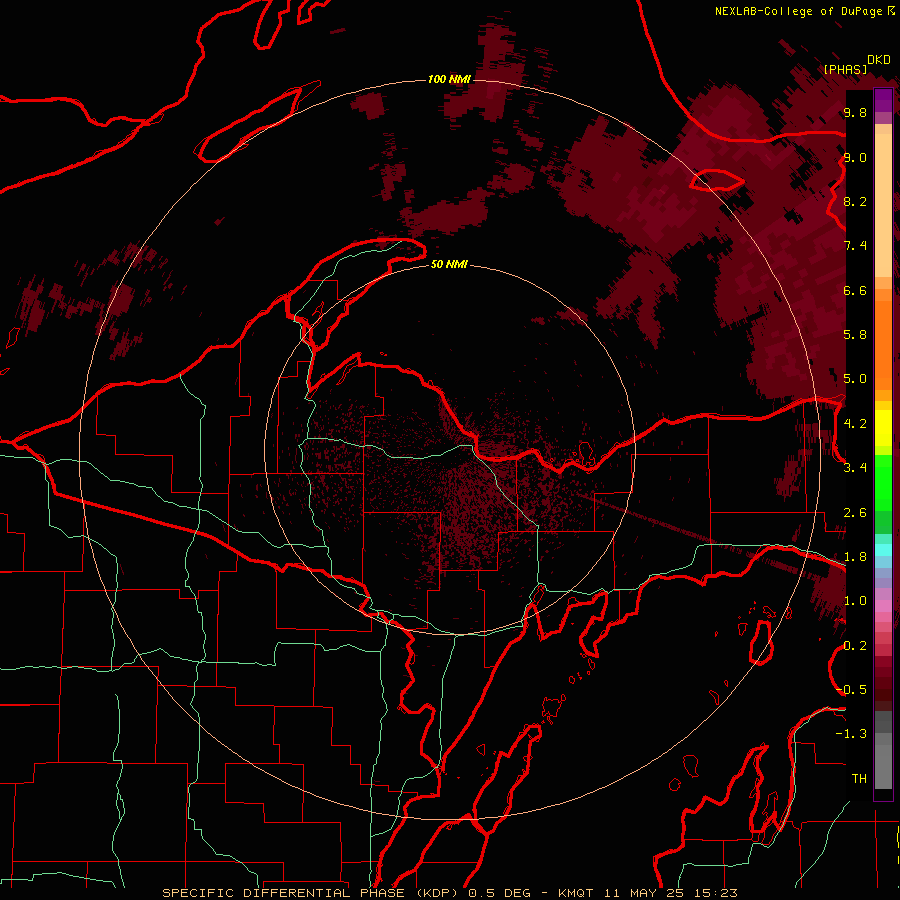Click the [PHAS] legend heading
Screen dimensions: 900x900
845,69
